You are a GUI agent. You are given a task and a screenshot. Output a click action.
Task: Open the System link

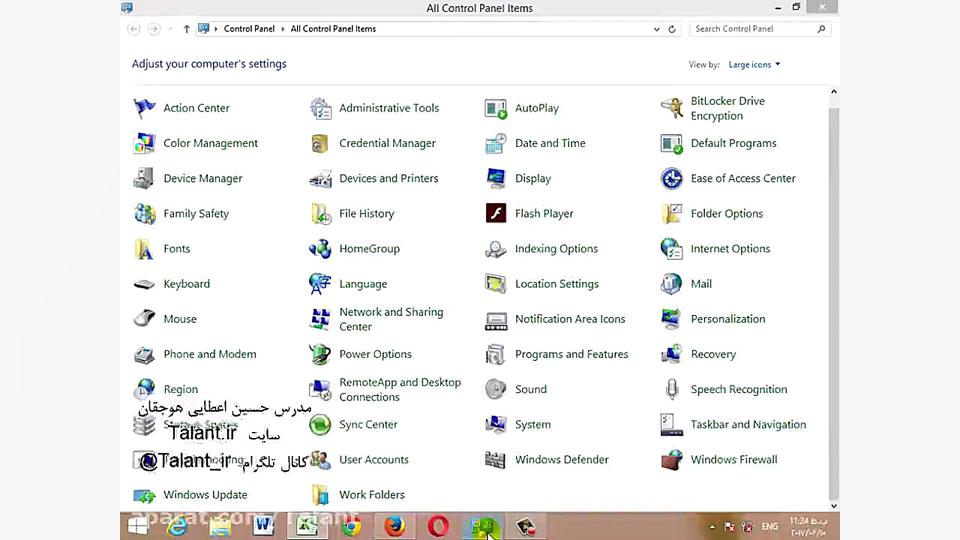pos(533,424)
